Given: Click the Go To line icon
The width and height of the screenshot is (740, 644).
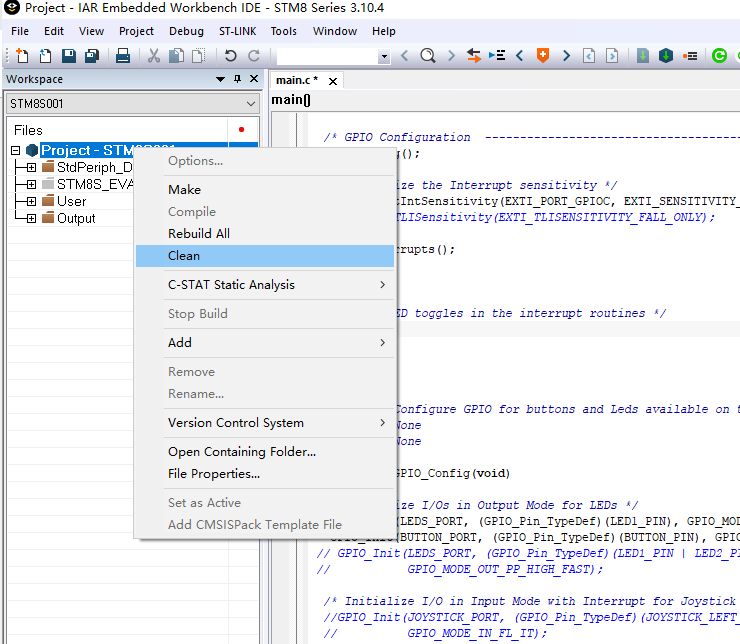Looking at the screenshot, I should click(497, 56).
